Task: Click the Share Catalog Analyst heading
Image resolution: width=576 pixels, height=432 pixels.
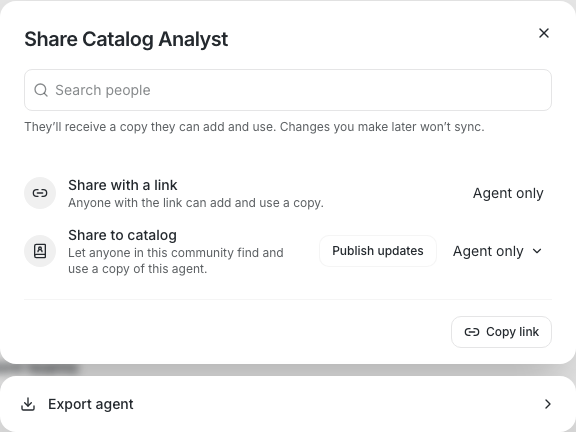Action: coord(126,39)
